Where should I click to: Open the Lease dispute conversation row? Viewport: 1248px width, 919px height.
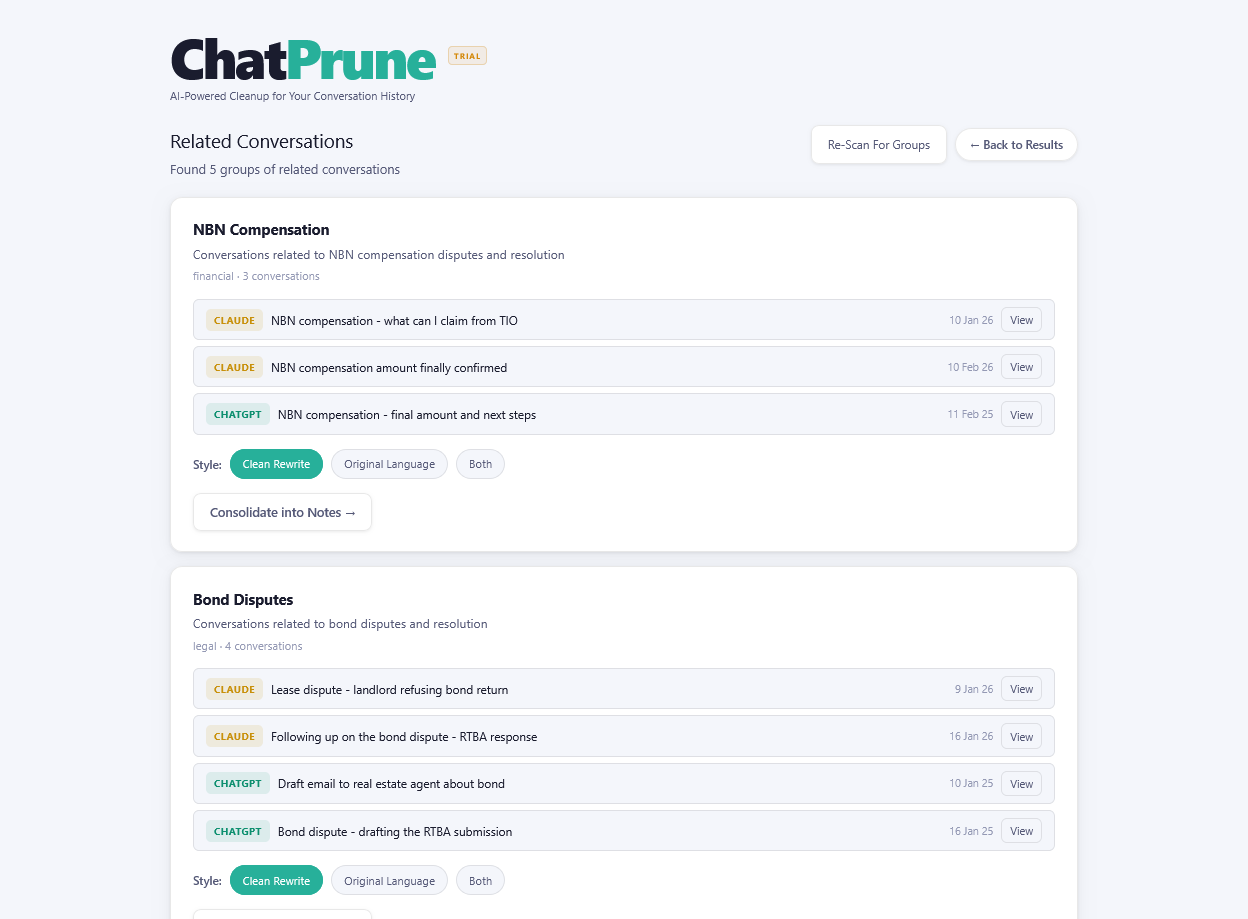click(x=624, y=689)
